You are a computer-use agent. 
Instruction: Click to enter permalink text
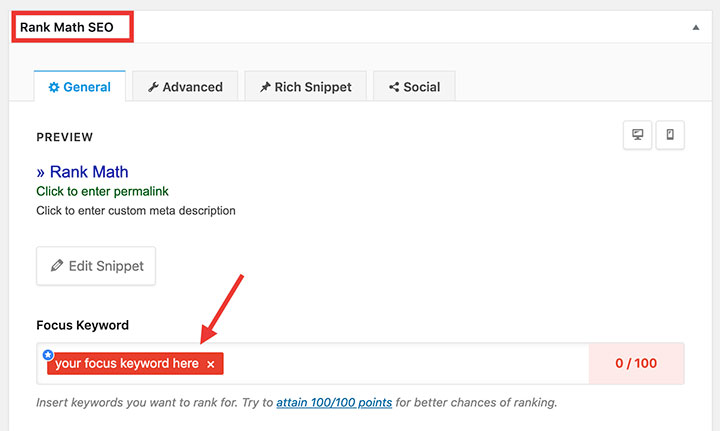click(x=102, y=191)
